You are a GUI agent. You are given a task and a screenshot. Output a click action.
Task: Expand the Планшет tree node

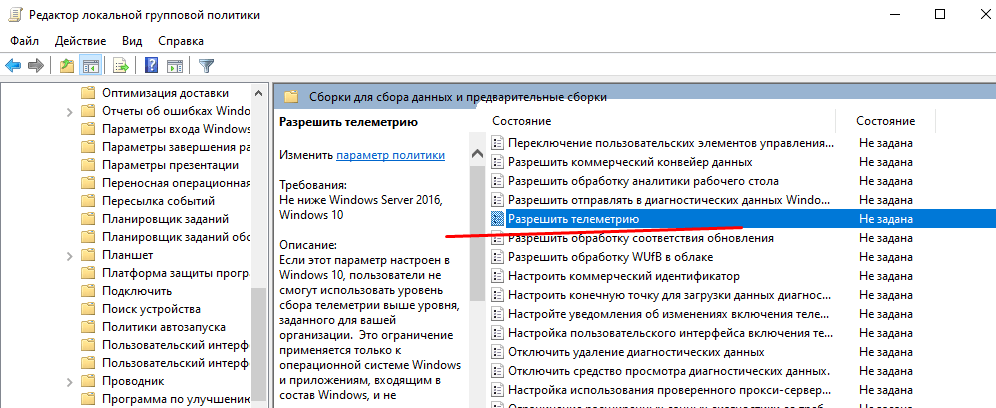click(x=69, y=255)
